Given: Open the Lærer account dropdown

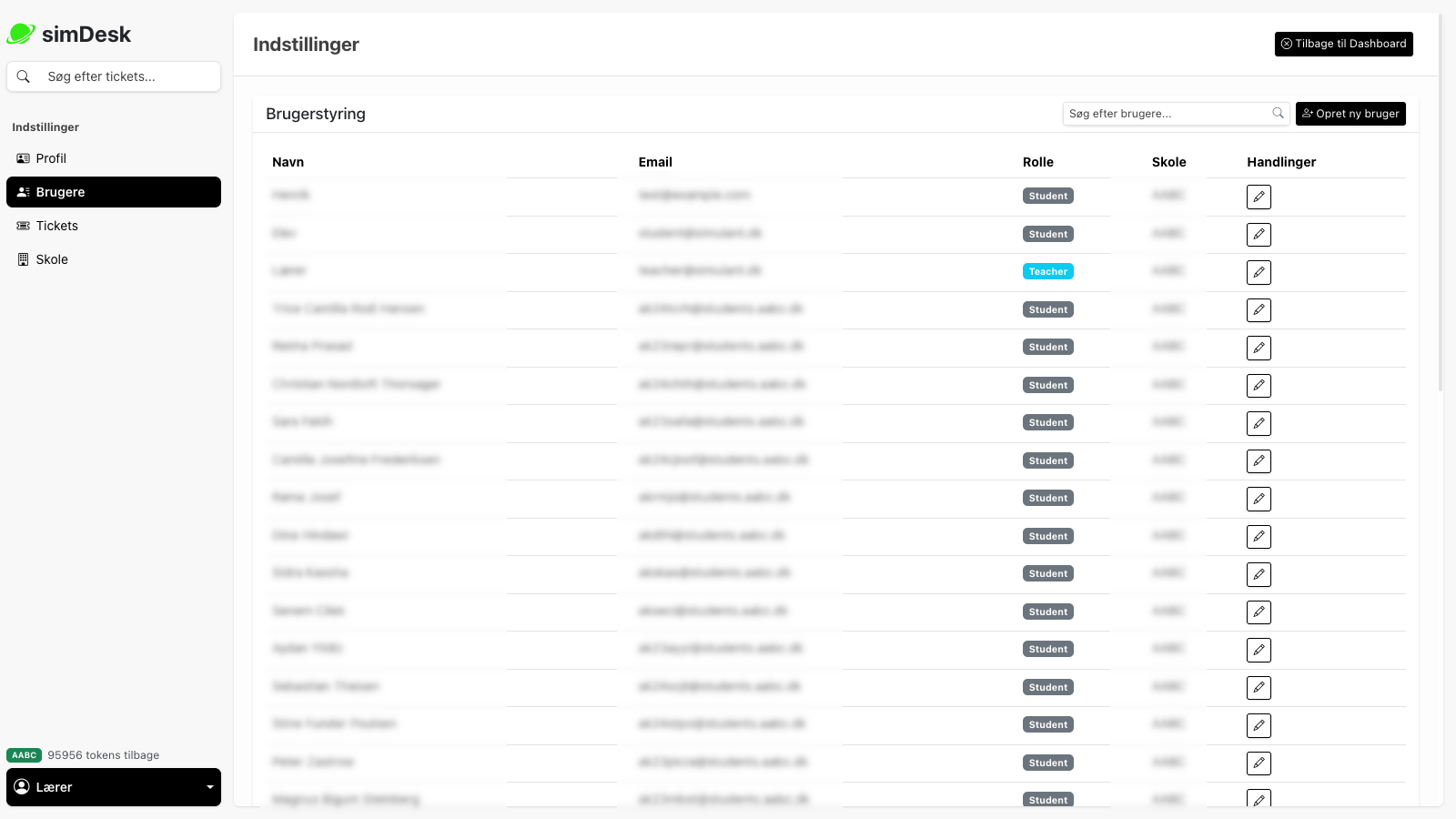Looking at the screenshot, I should point(114,787).
